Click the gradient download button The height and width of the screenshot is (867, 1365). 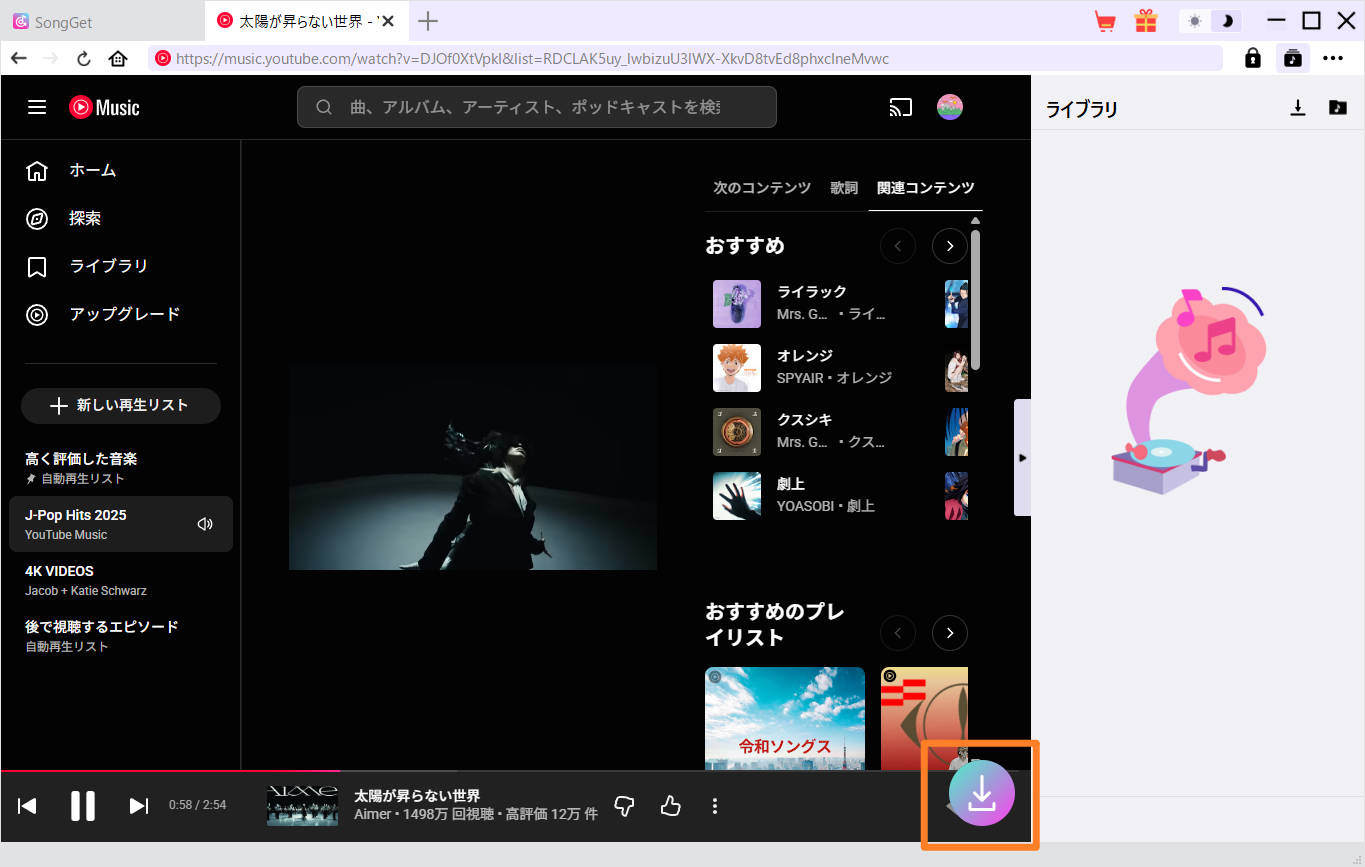point(981,792)
